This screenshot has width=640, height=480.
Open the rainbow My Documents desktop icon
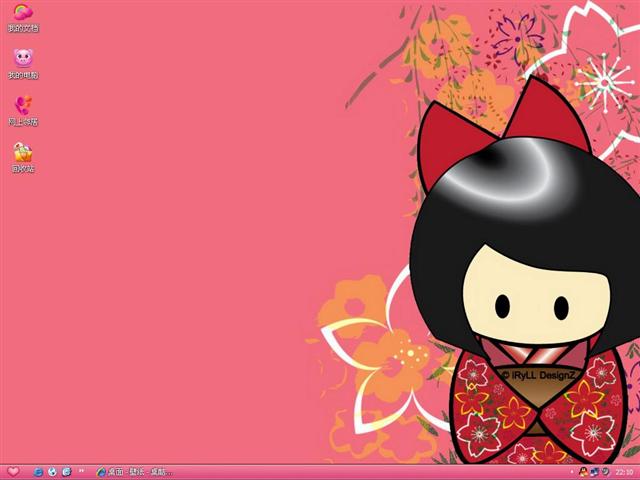tap(23, 18)
